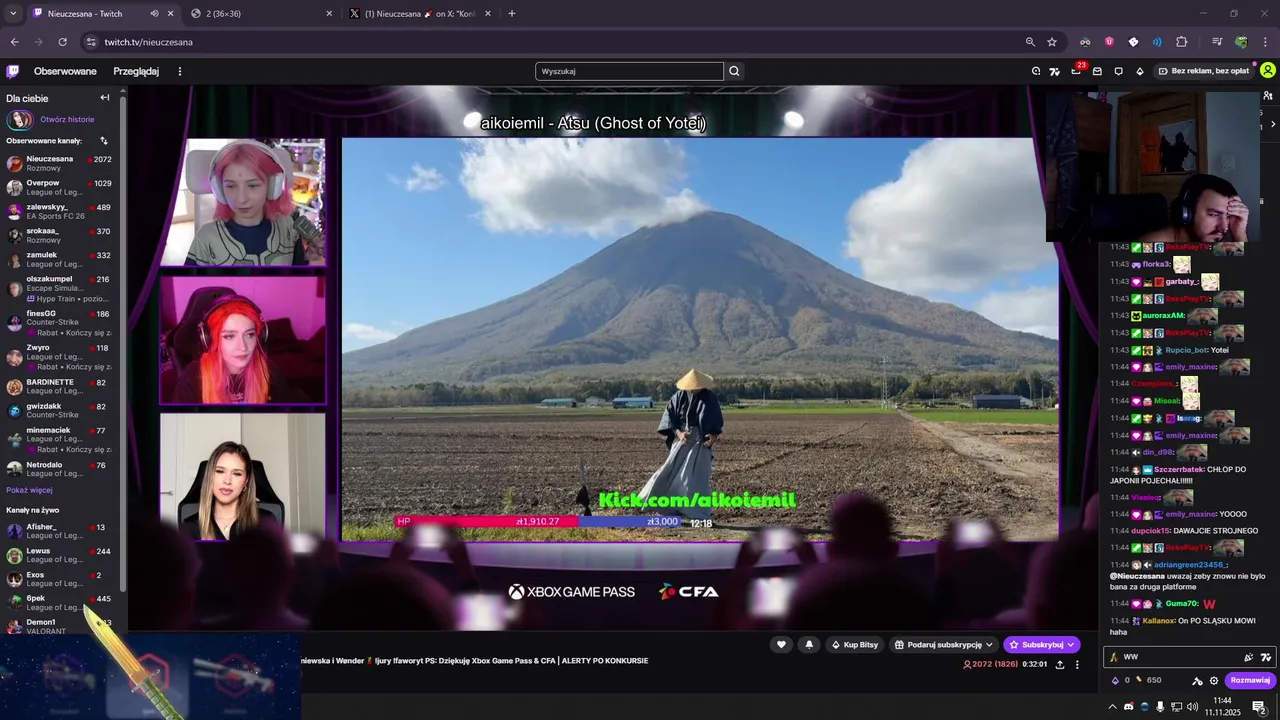This screenshot has width=1280, height=720.
Task: Click the search magnifier button
Action: (x=734, y=71)
